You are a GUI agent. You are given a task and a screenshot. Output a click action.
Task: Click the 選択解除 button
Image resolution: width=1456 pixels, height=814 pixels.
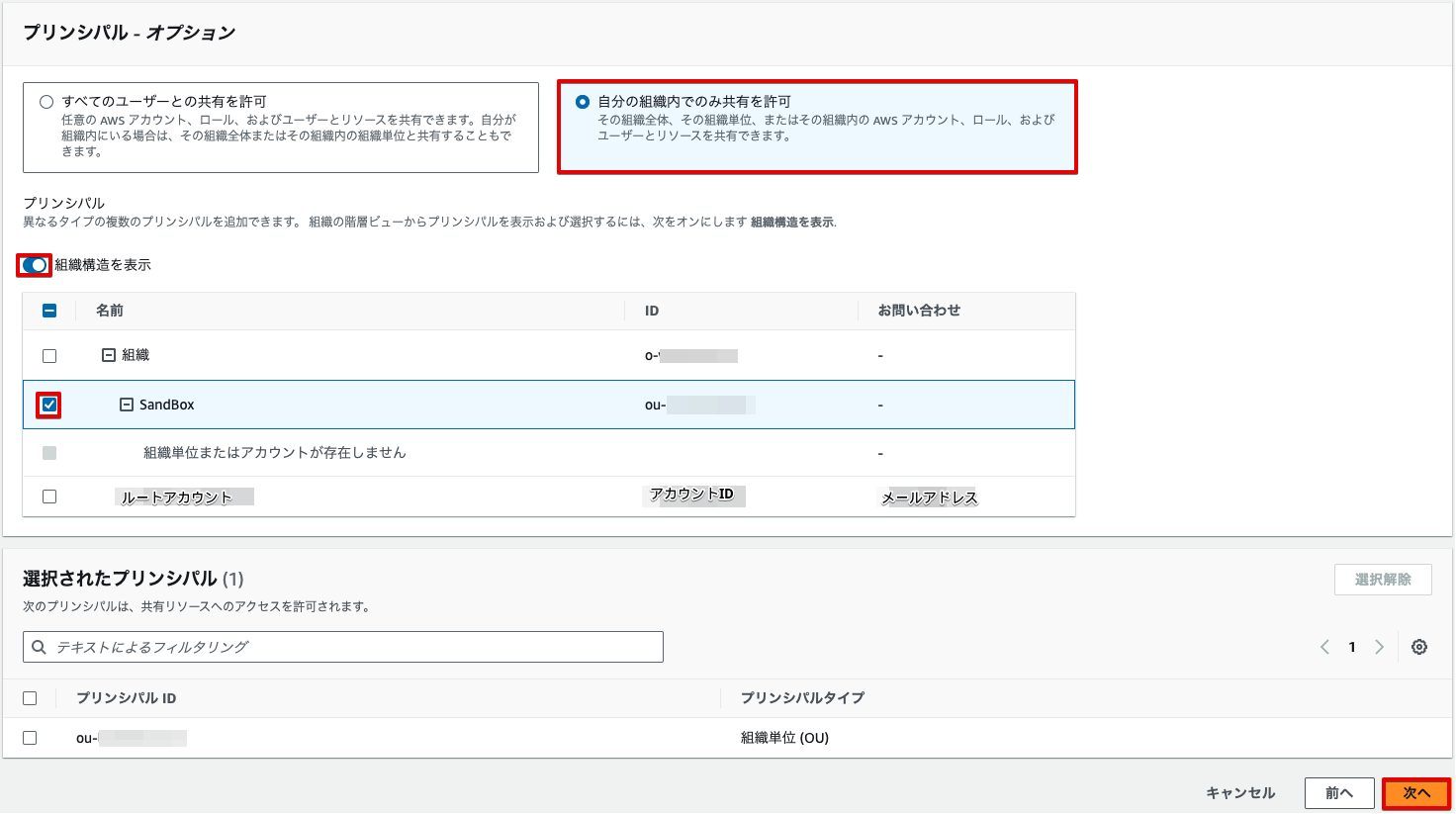[x=1383, y=580]
